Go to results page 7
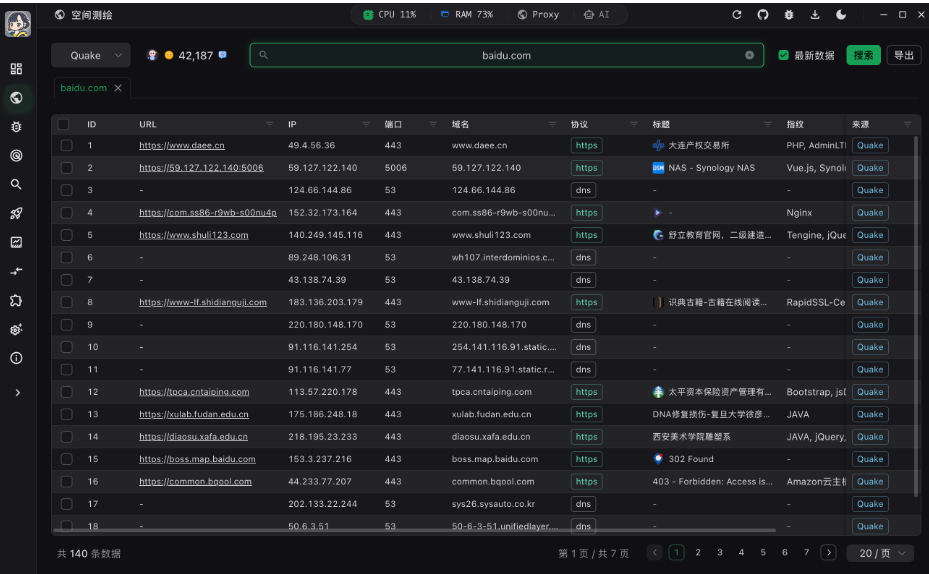 [x=806, y=553]
